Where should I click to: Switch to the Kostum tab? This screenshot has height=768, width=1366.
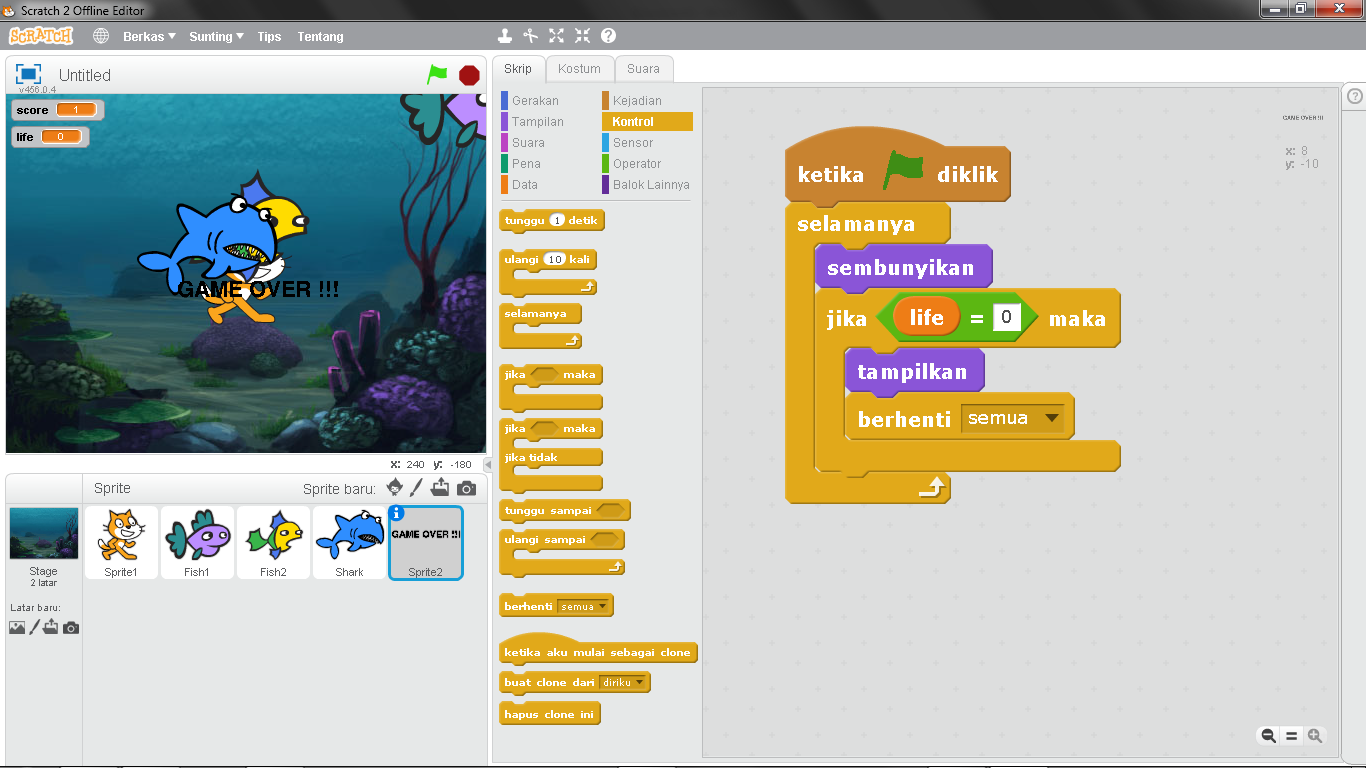tap(579, 68)
